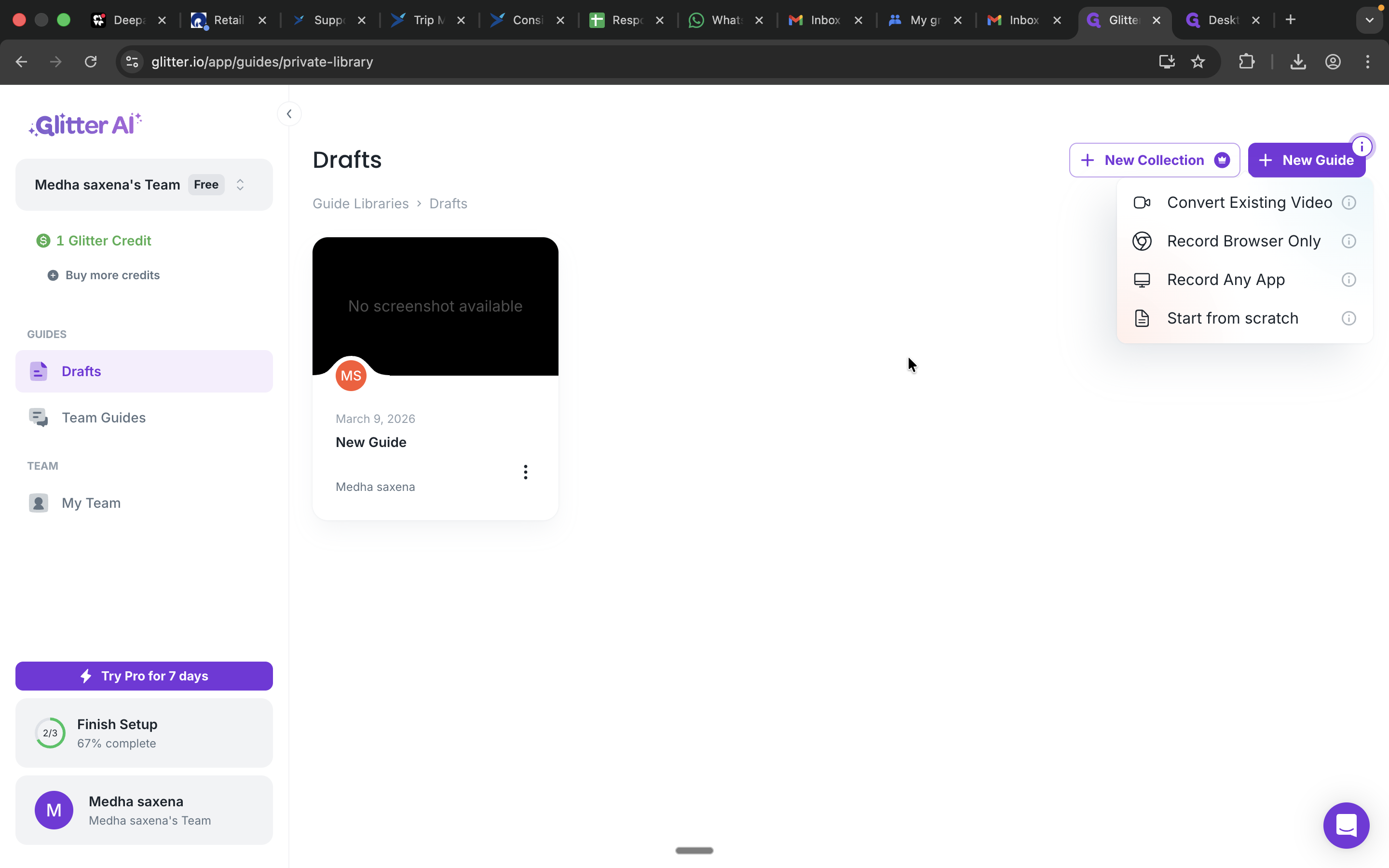Click the Try Pro for 7 days button
Image resolution: width=1389 pixels, height=868 pixels.
144,676
